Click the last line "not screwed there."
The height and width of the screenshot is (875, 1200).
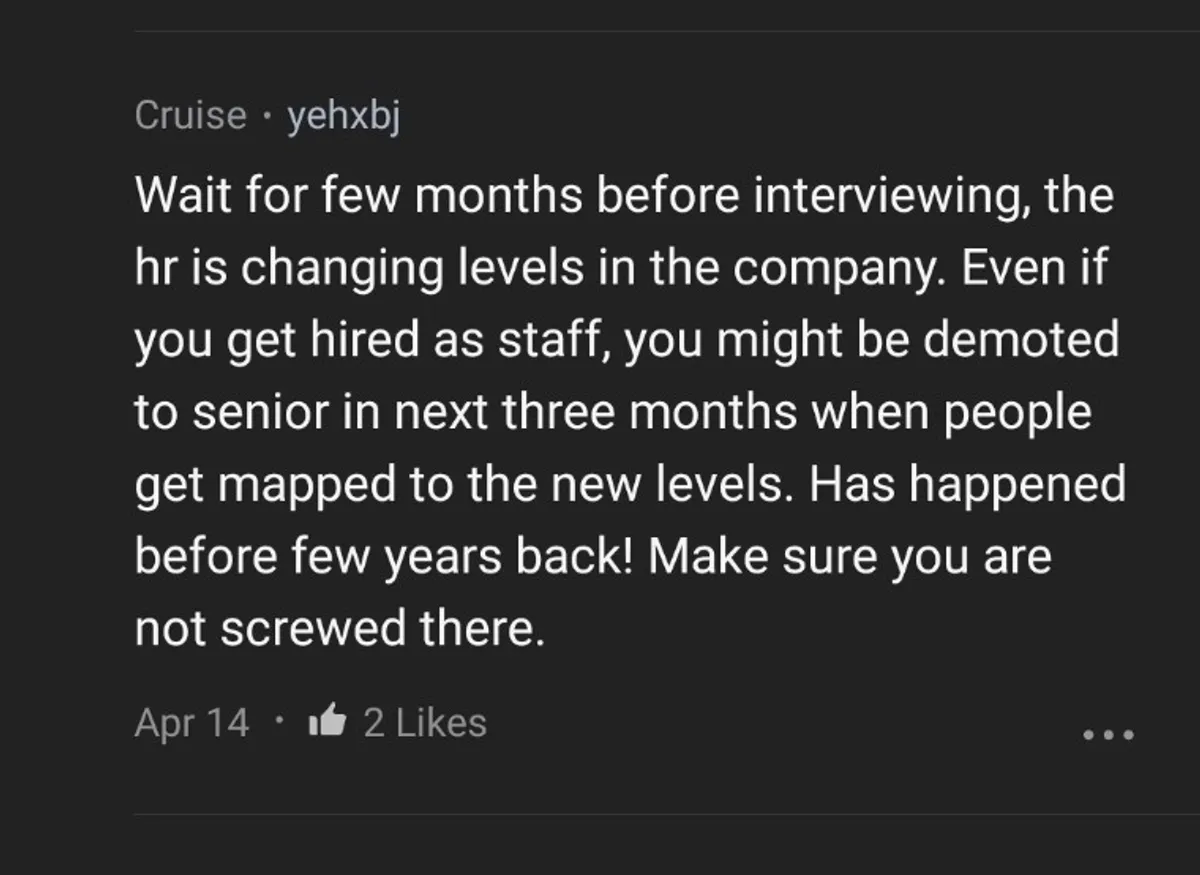(x=340, y=629)
